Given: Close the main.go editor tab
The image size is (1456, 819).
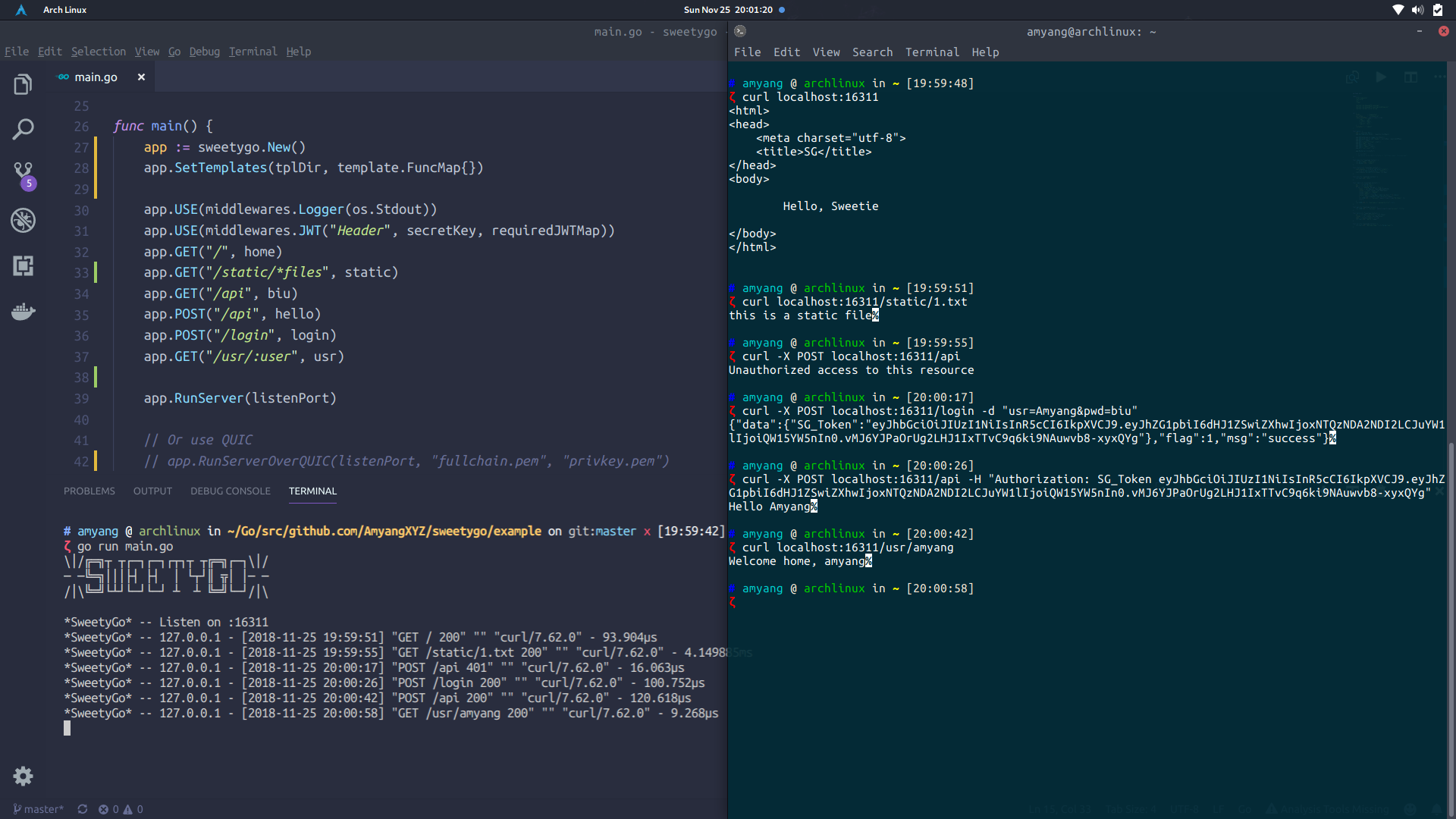Looking at the screenshot, I should coord(141,77).
